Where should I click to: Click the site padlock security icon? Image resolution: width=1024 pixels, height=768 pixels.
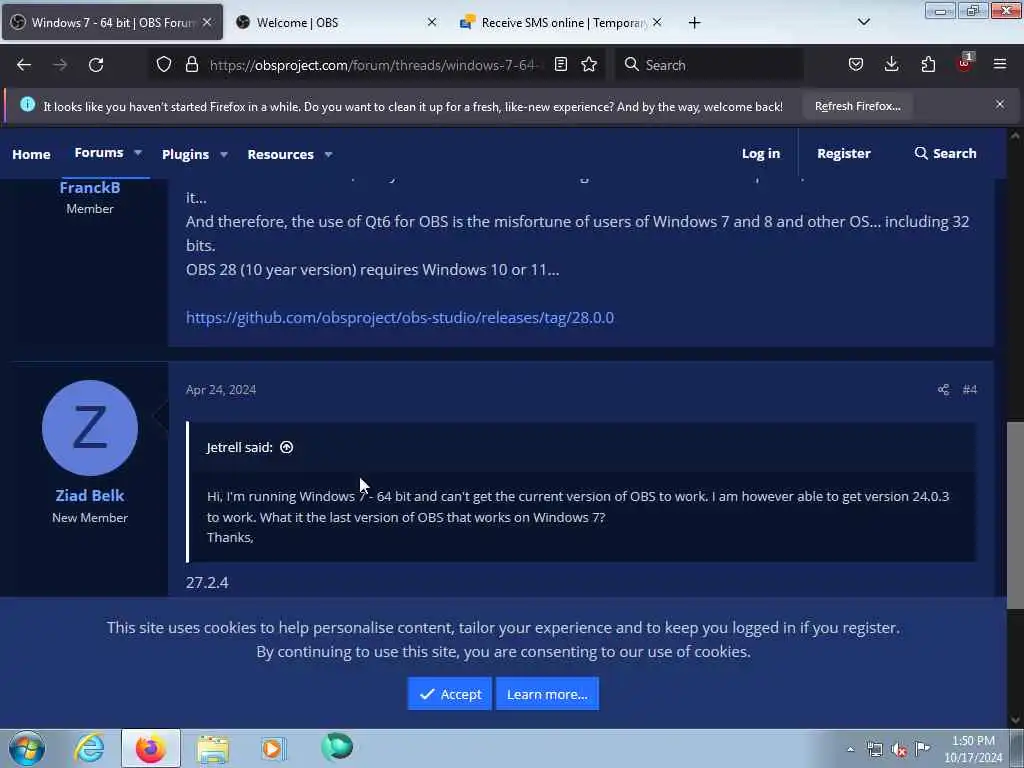(192, 64)
